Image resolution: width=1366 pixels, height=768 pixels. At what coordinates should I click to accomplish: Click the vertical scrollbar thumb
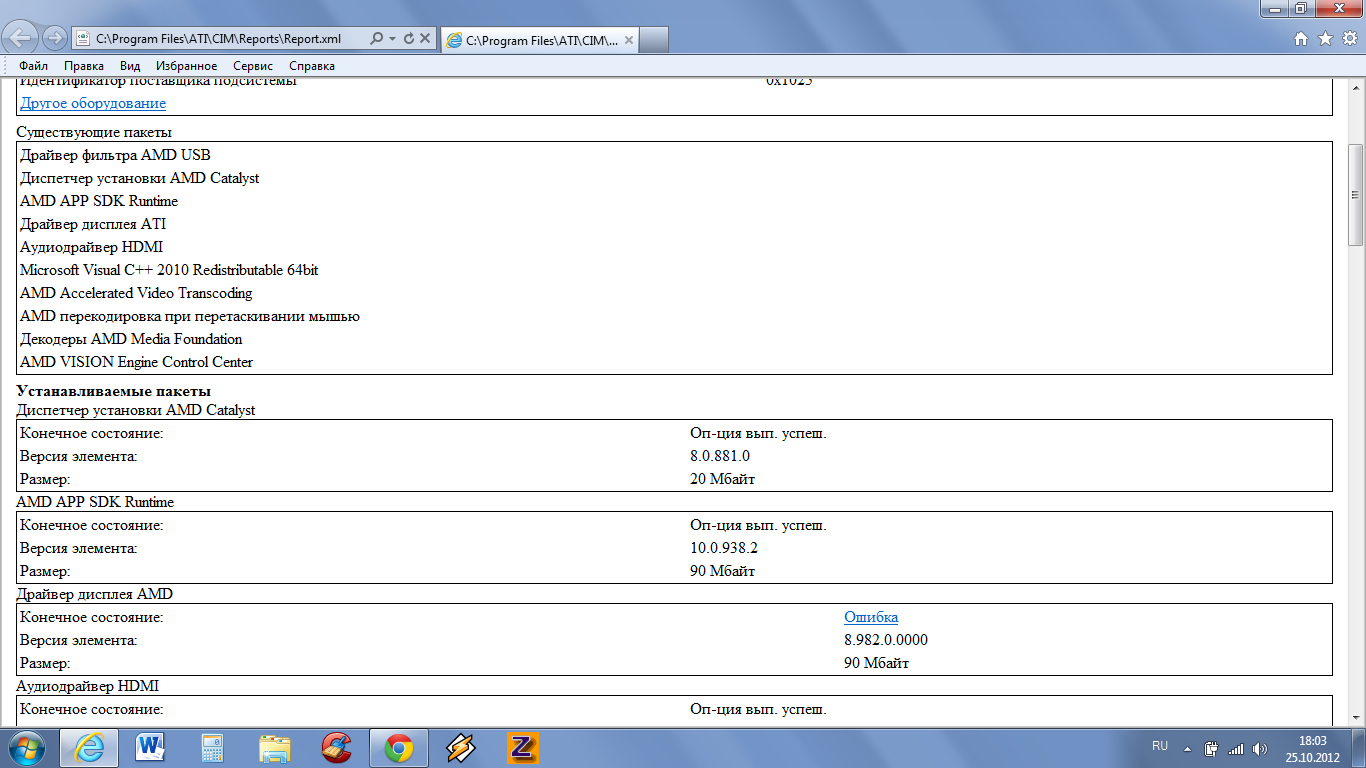(1356, 195)
